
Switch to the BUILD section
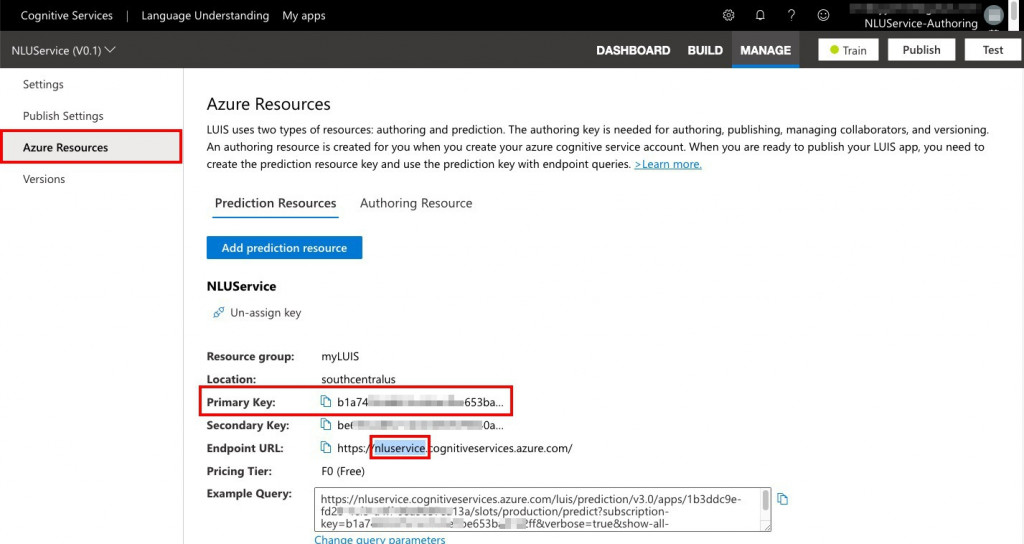[705, 50]
